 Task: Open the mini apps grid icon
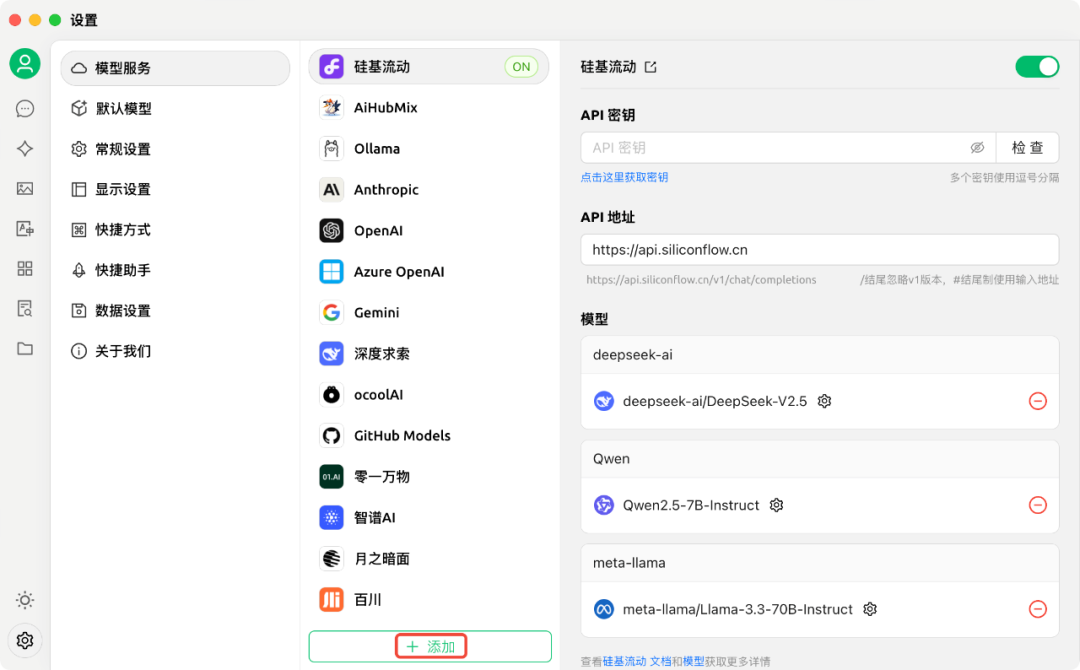pyautogui.click(x=25, y=268)
